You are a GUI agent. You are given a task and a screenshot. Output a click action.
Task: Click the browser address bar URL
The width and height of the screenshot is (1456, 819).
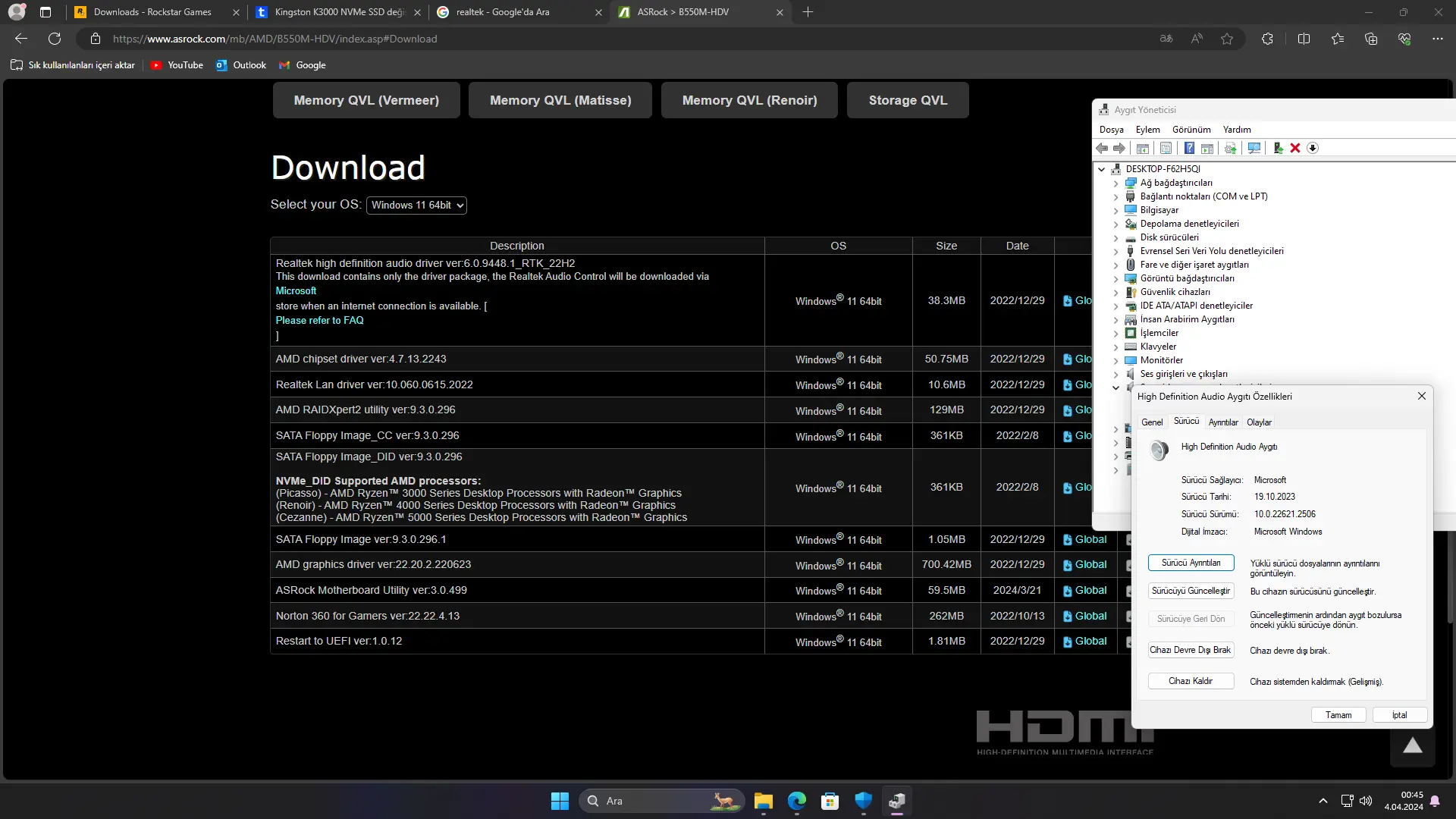pyautogui.click(x=275, y=39)
